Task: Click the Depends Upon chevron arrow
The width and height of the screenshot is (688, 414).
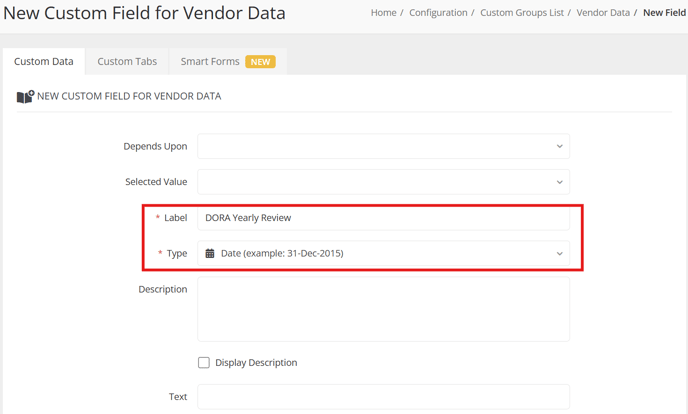Action: tap(559, 146)
